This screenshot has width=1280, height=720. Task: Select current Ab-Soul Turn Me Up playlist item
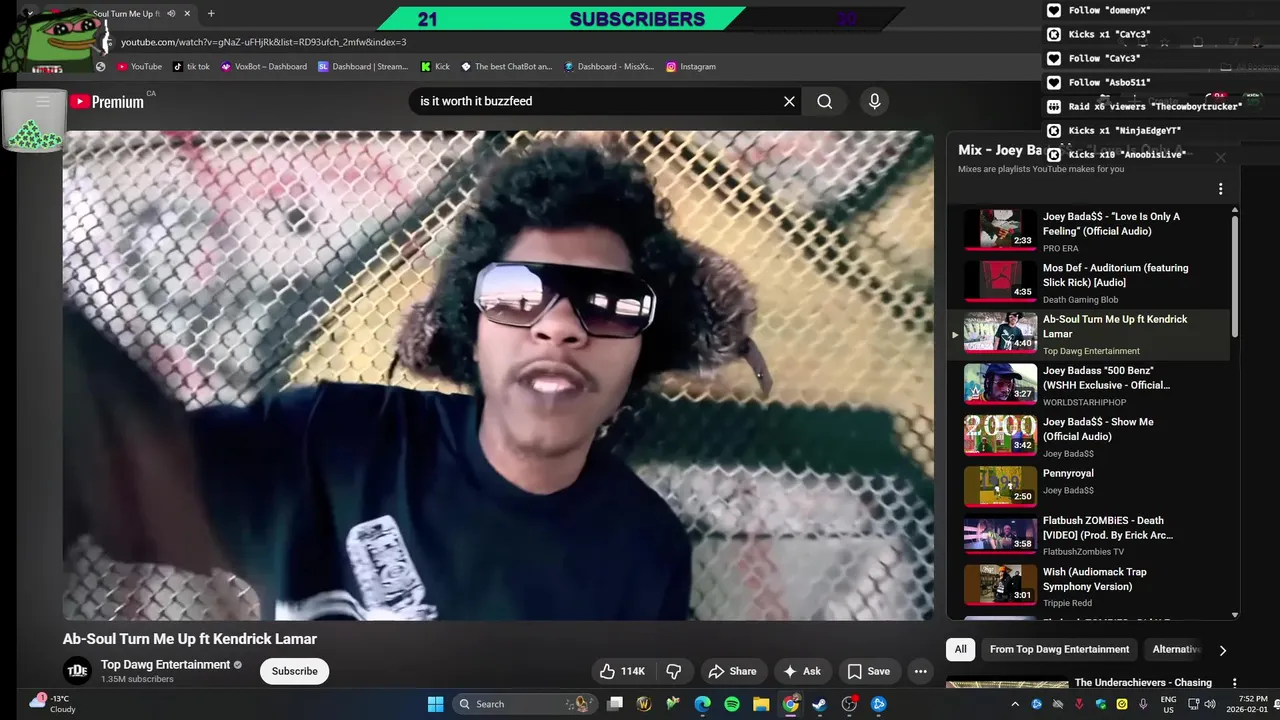(1088, 334)
